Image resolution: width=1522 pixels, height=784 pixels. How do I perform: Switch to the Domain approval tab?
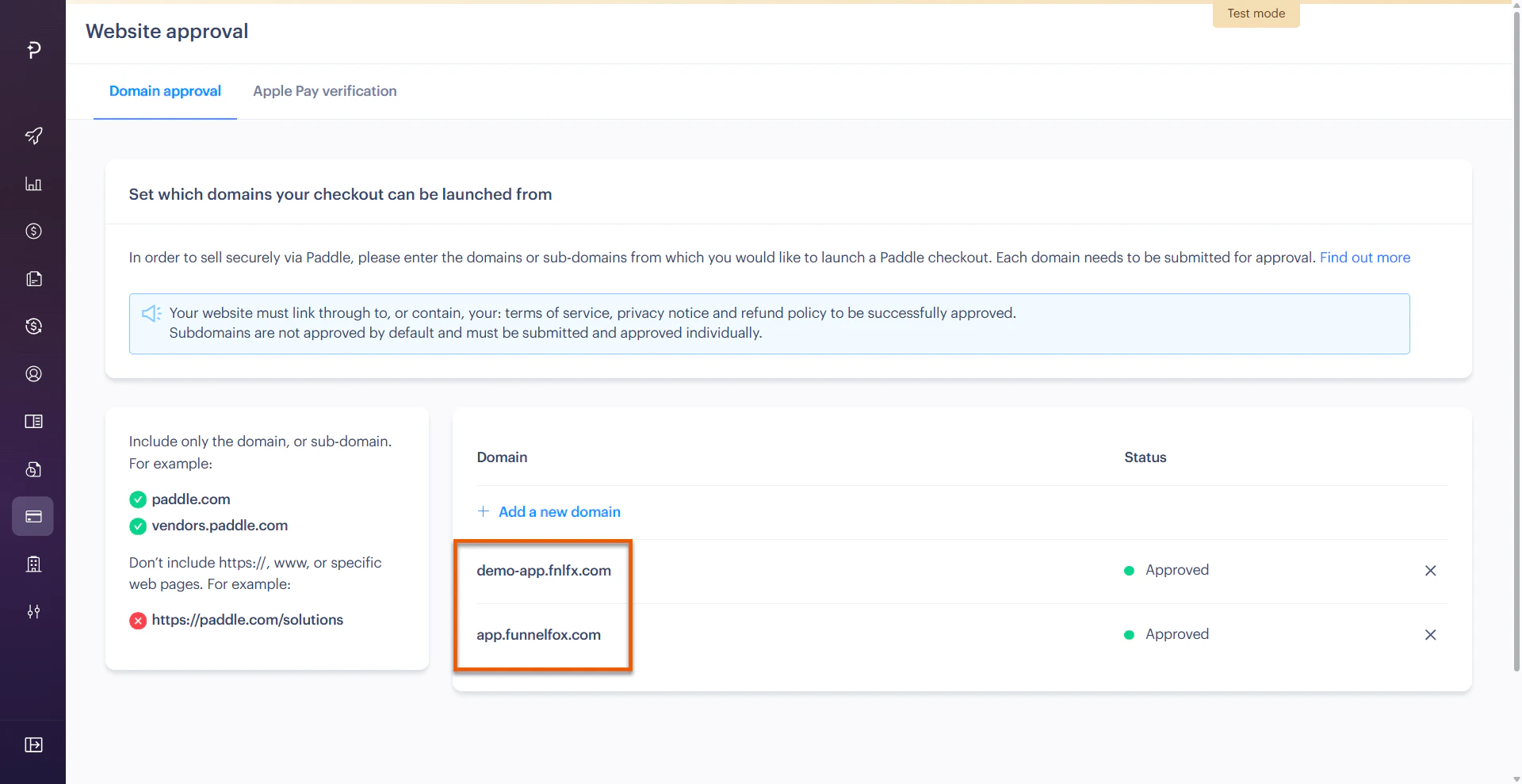(x=165, y=91)
